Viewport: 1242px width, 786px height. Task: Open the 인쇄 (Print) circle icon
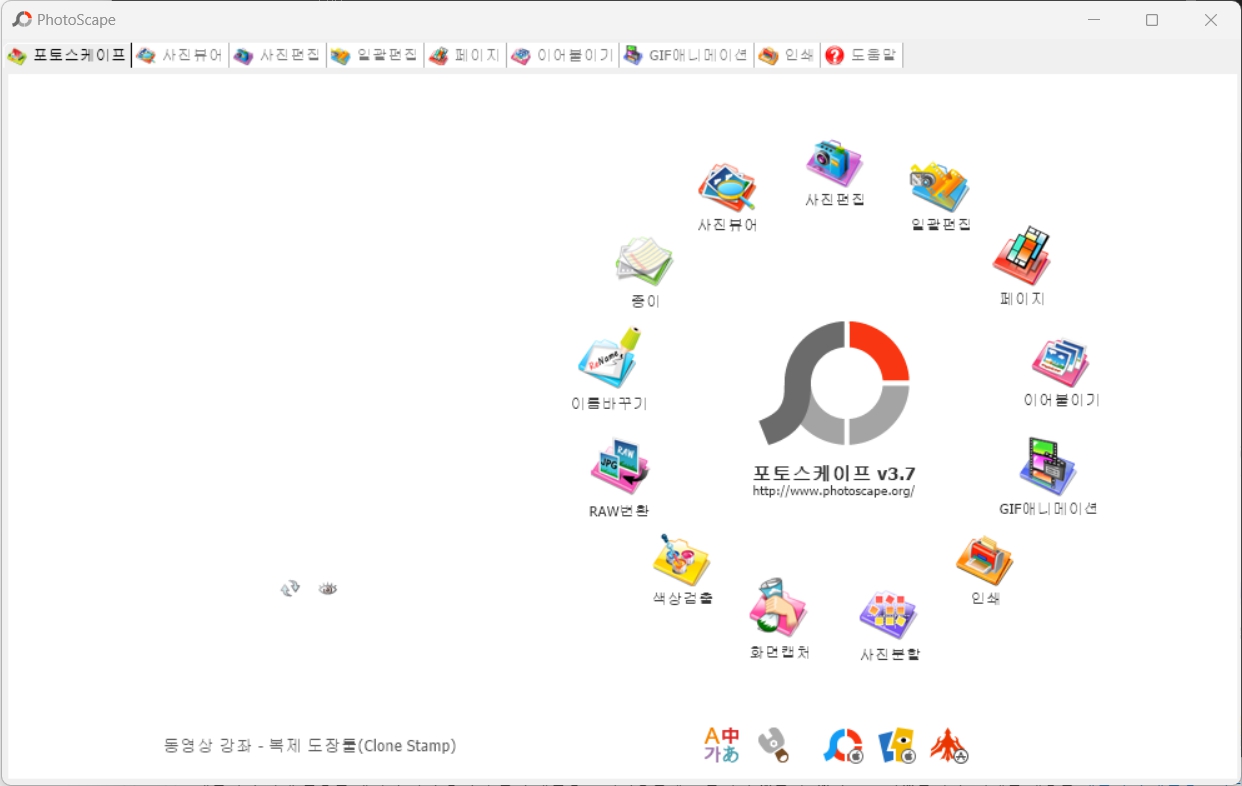tap(985, 570)
